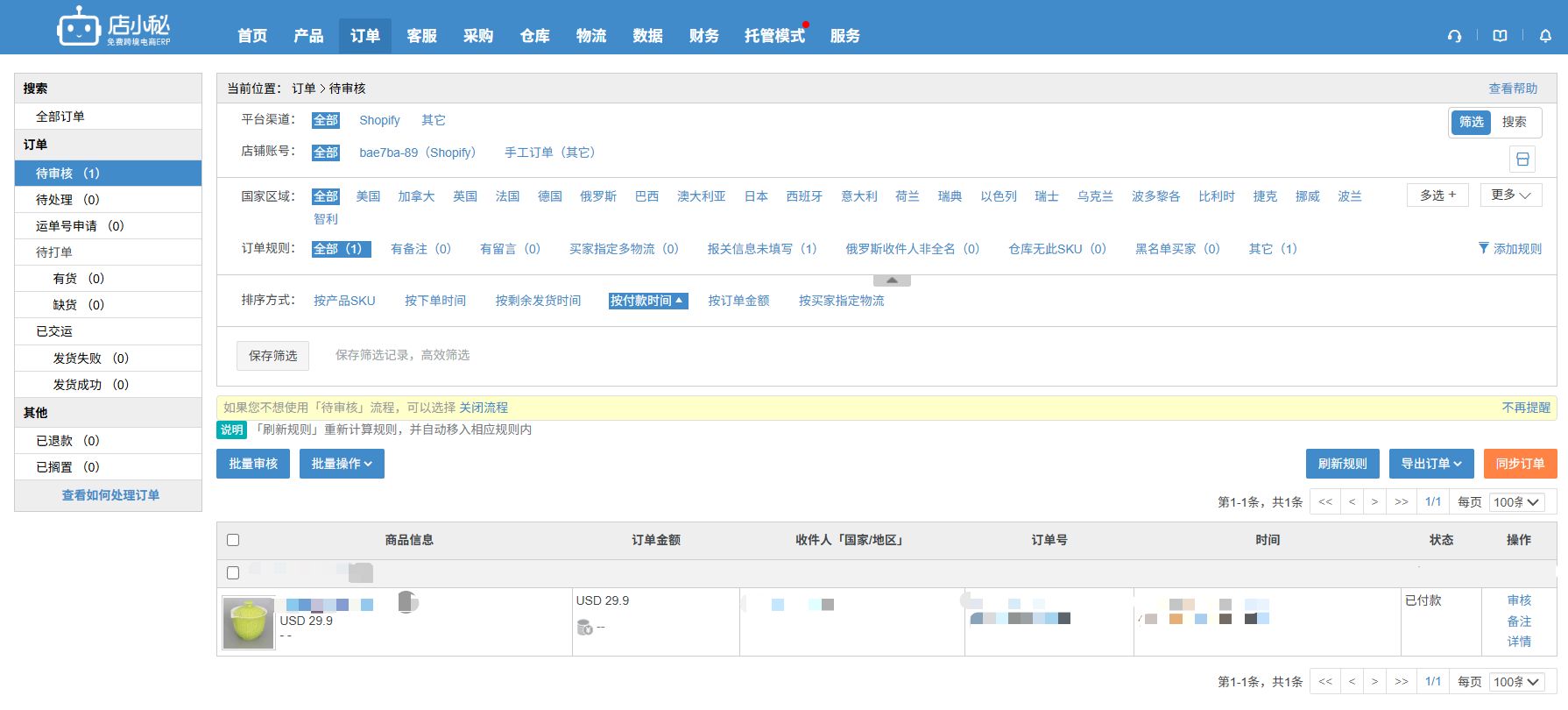Viewport: 1568px width, 710px height.
Task: Open the notification bell
Action: pyautogui.click(x=1545, y=36)
